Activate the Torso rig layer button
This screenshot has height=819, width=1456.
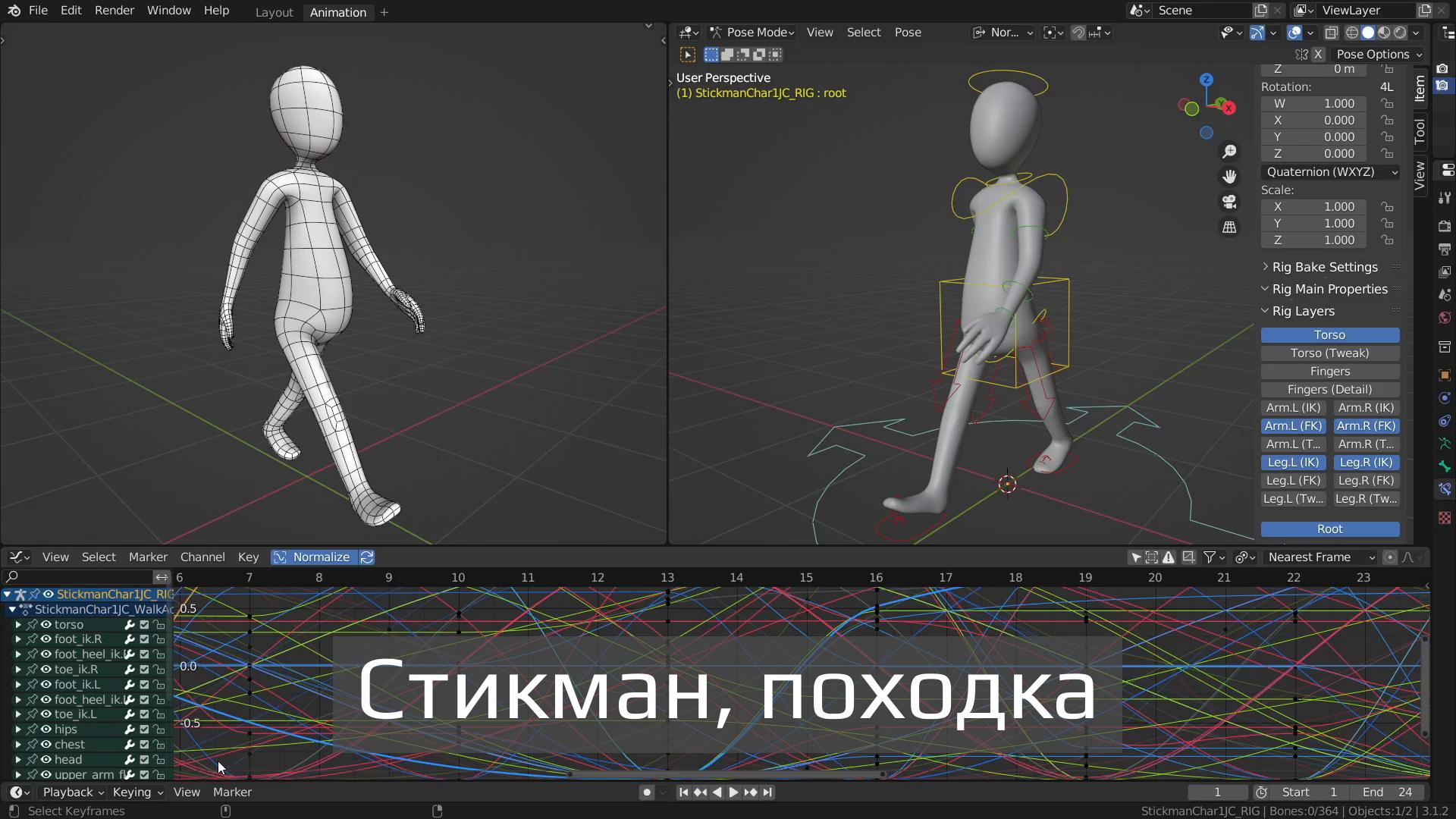tap(1329, 334)
